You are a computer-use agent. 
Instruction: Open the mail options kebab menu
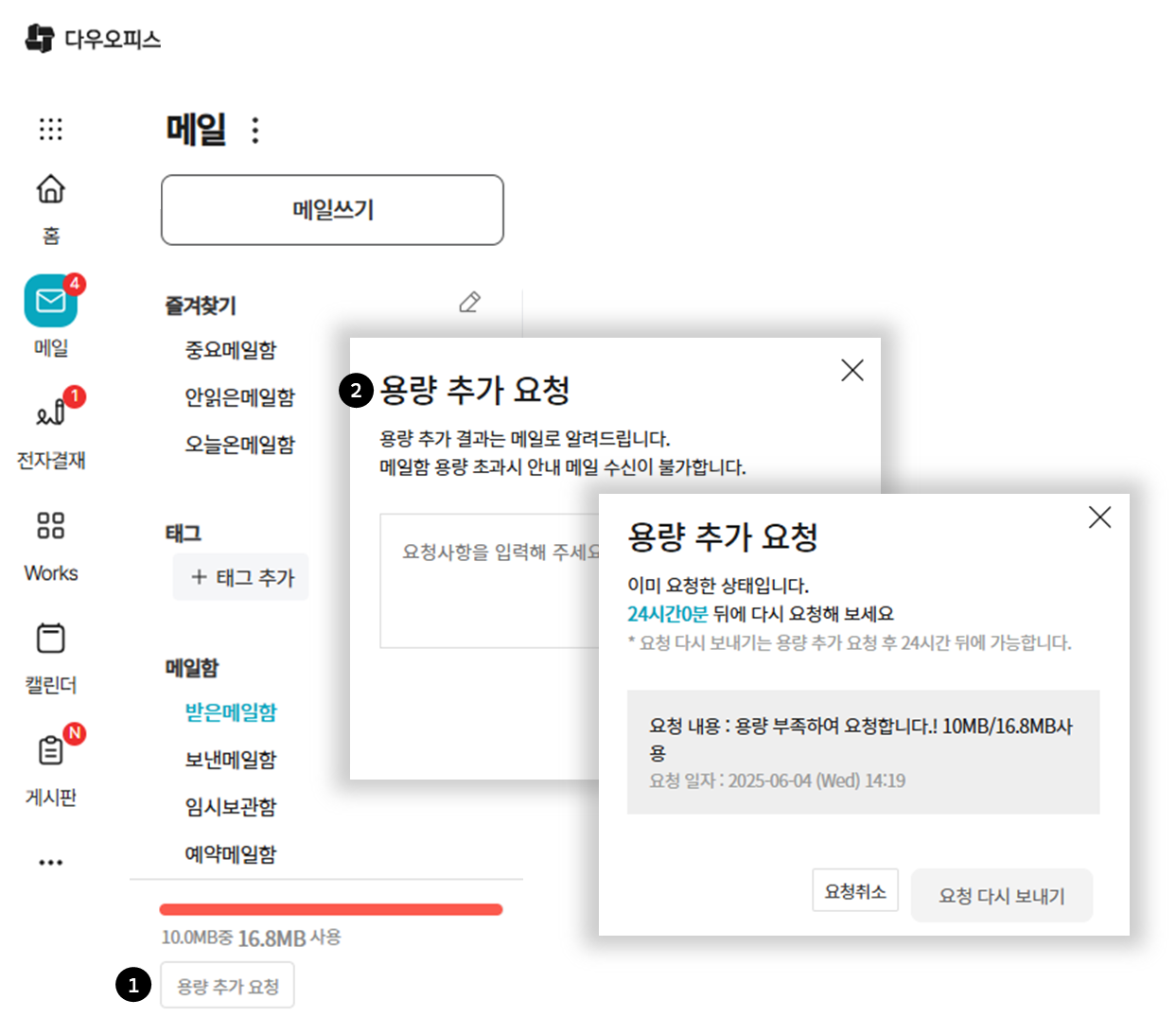pos(255,131)
